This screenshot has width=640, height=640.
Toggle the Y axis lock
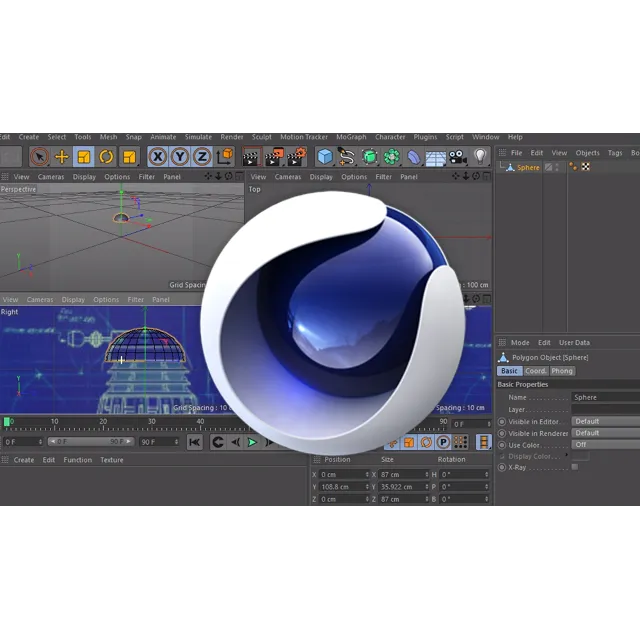click(x=180, y=156)
